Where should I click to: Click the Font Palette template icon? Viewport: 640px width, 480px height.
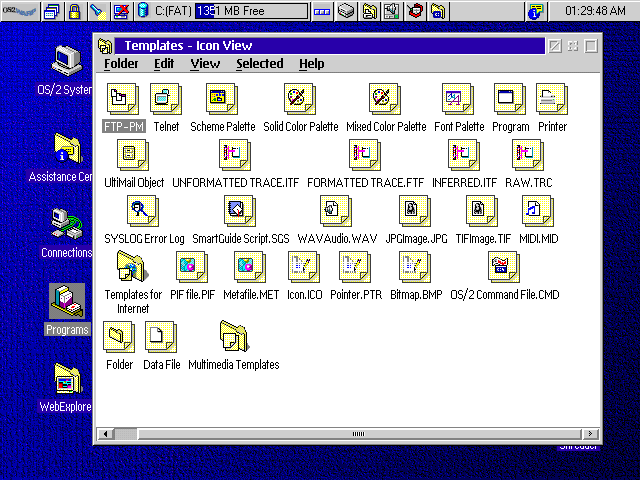[458, 99]
